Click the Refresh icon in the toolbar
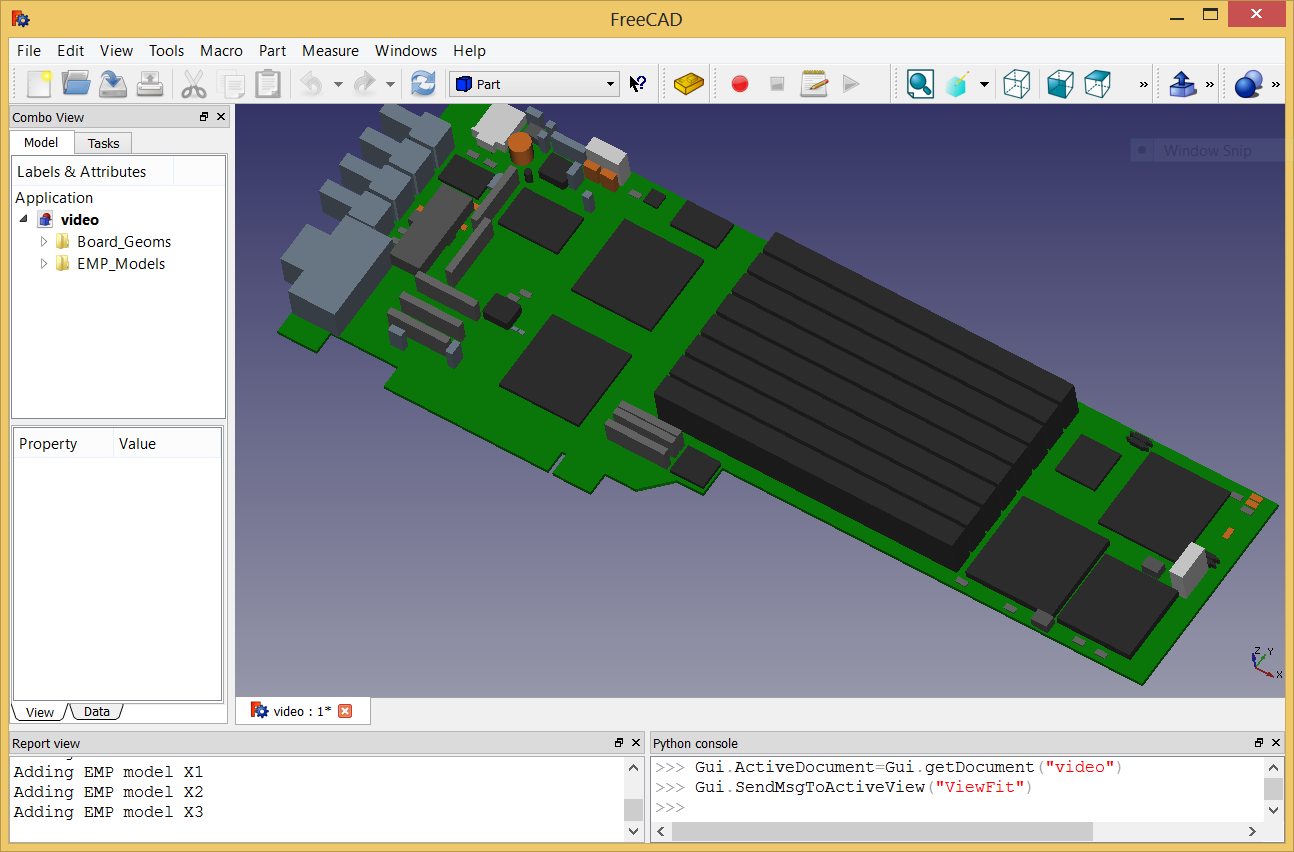Image resolution: width=1294 pixels, height=852 pixels. point(423,84)
